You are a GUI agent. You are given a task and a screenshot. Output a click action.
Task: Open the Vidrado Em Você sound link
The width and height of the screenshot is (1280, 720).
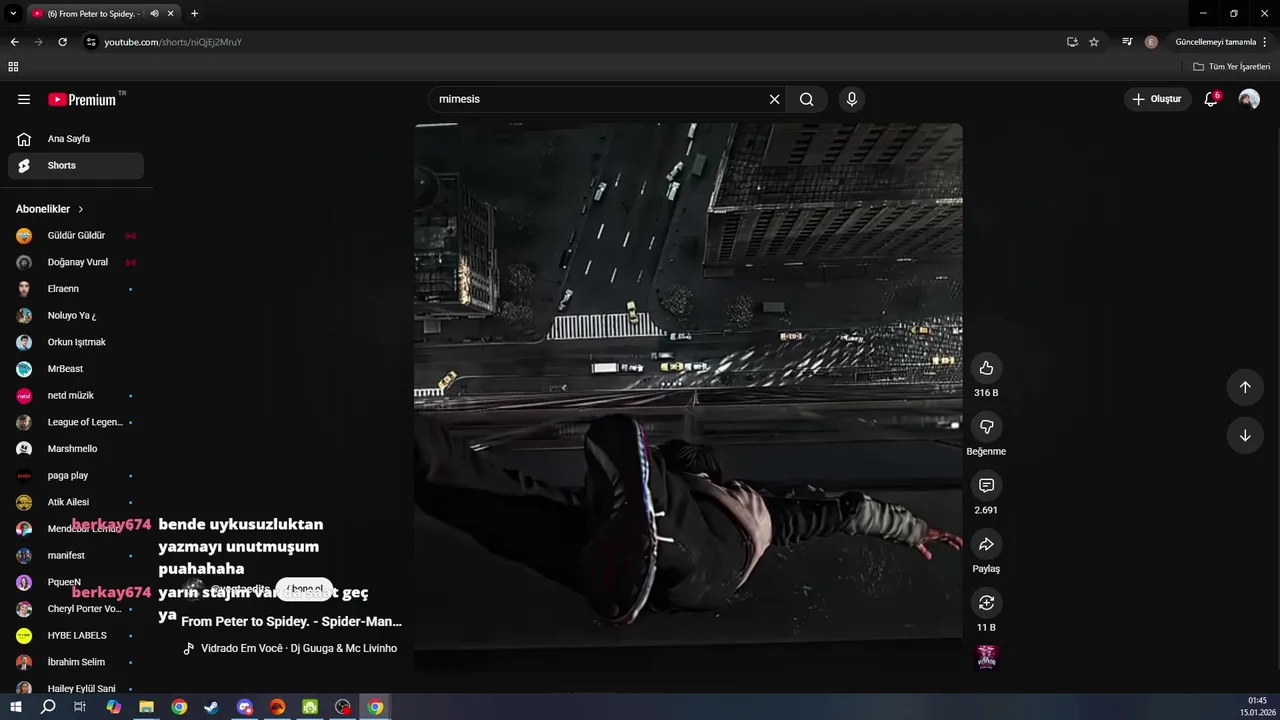click(290, 648)
